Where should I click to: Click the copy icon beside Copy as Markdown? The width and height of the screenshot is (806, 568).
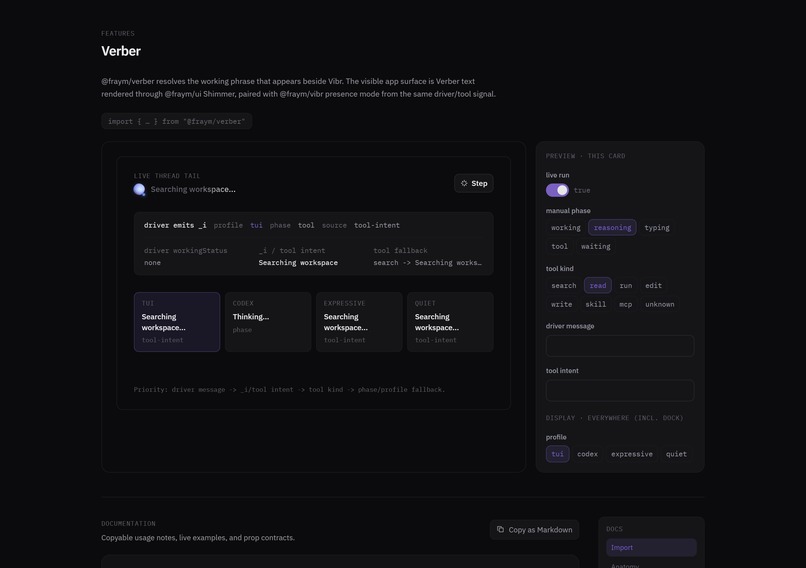point(500,529)
